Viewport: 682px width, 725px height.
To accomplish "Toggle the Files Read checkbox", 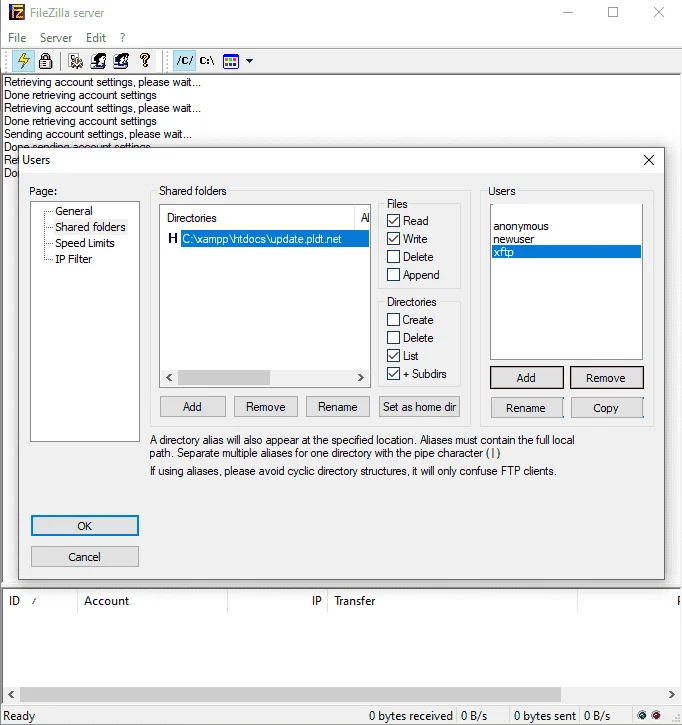I will click(x=393, y=221).
